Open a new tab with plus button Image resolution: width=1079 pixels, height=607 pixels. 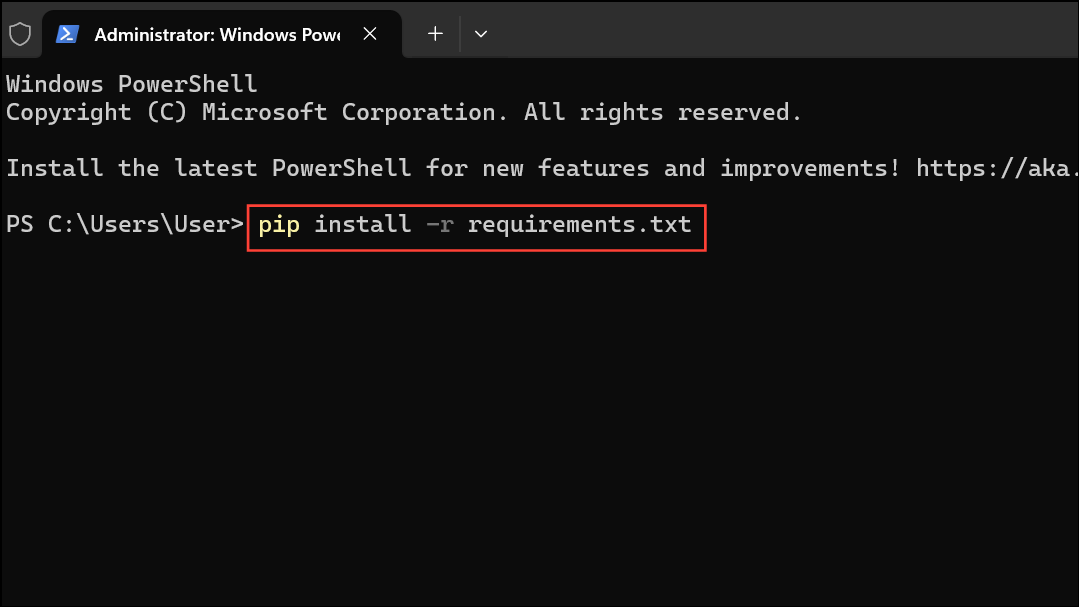435,34
